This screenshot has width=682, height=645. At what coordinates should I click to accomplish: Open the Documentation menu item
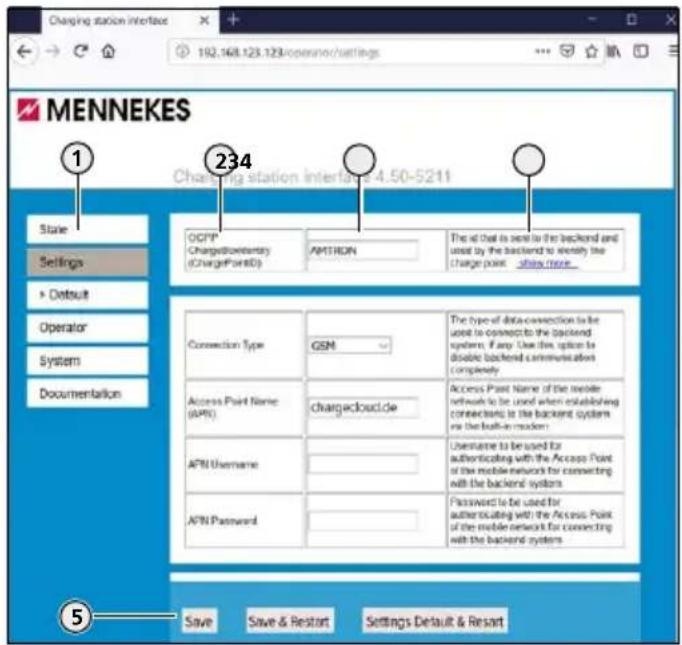(87, 394)
